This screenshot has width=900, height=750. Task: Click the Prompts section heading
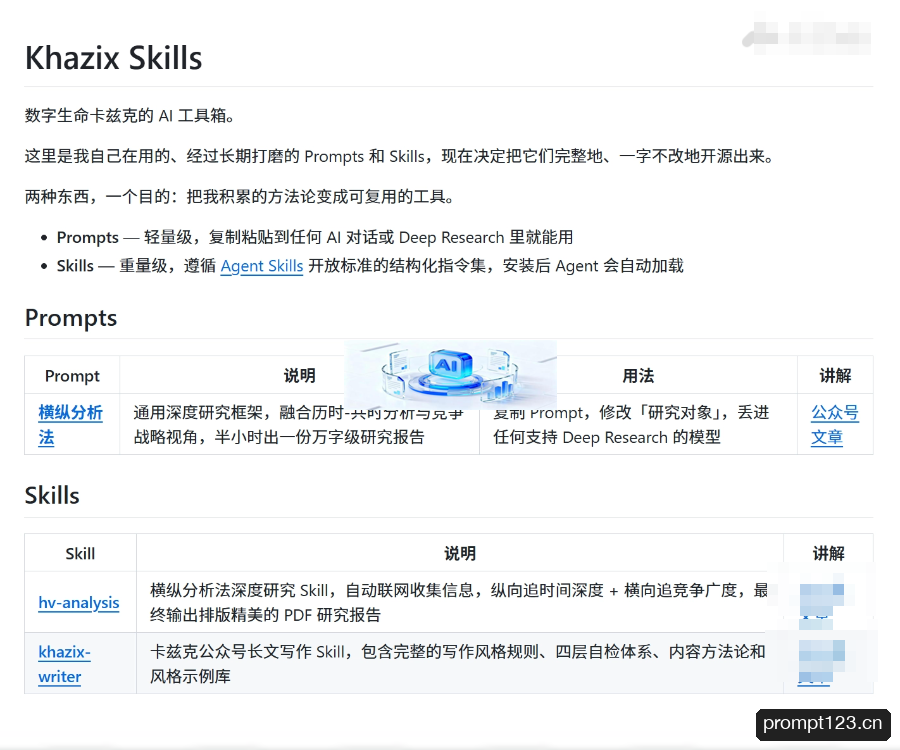[x=71, y=318]
